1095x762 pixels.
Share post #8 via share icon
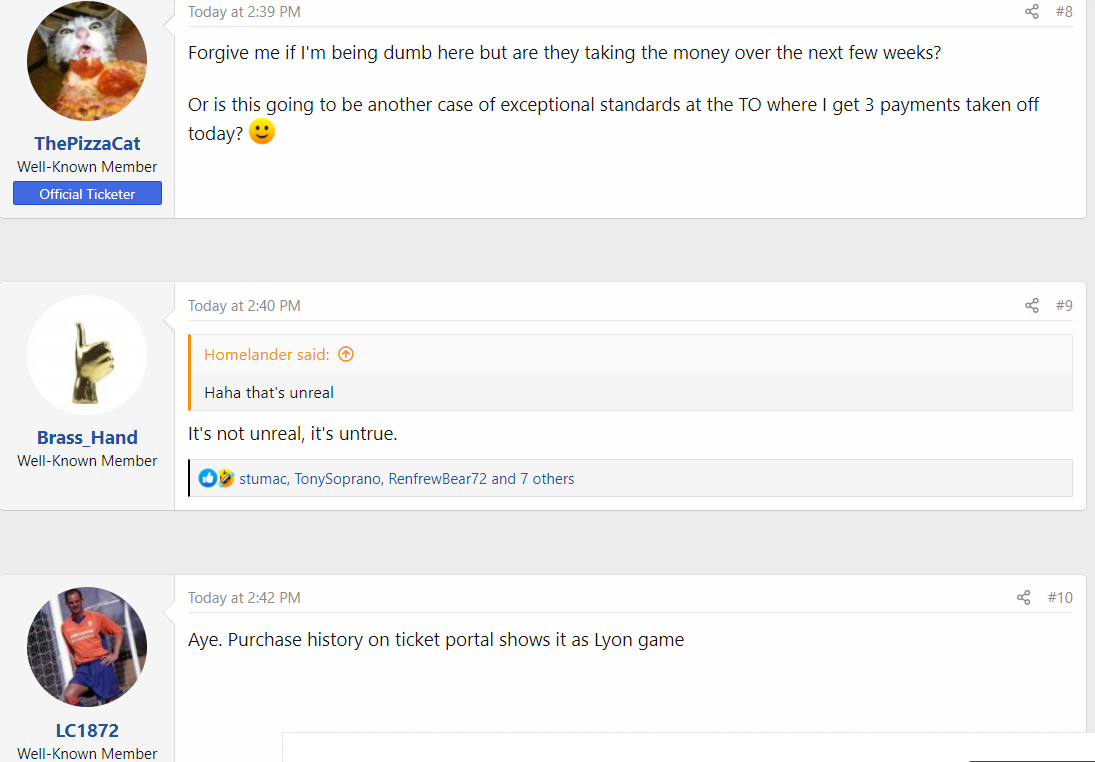click(1031, 11)
